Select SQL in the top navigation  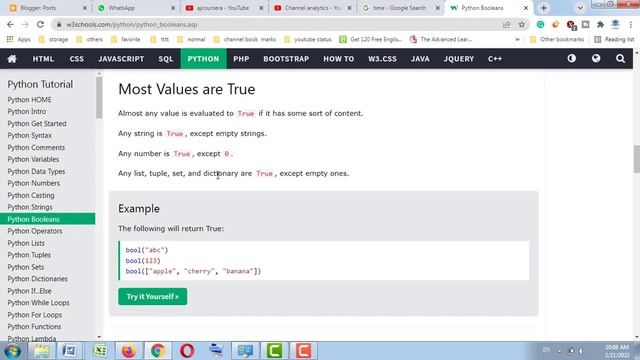coord(166,59)
